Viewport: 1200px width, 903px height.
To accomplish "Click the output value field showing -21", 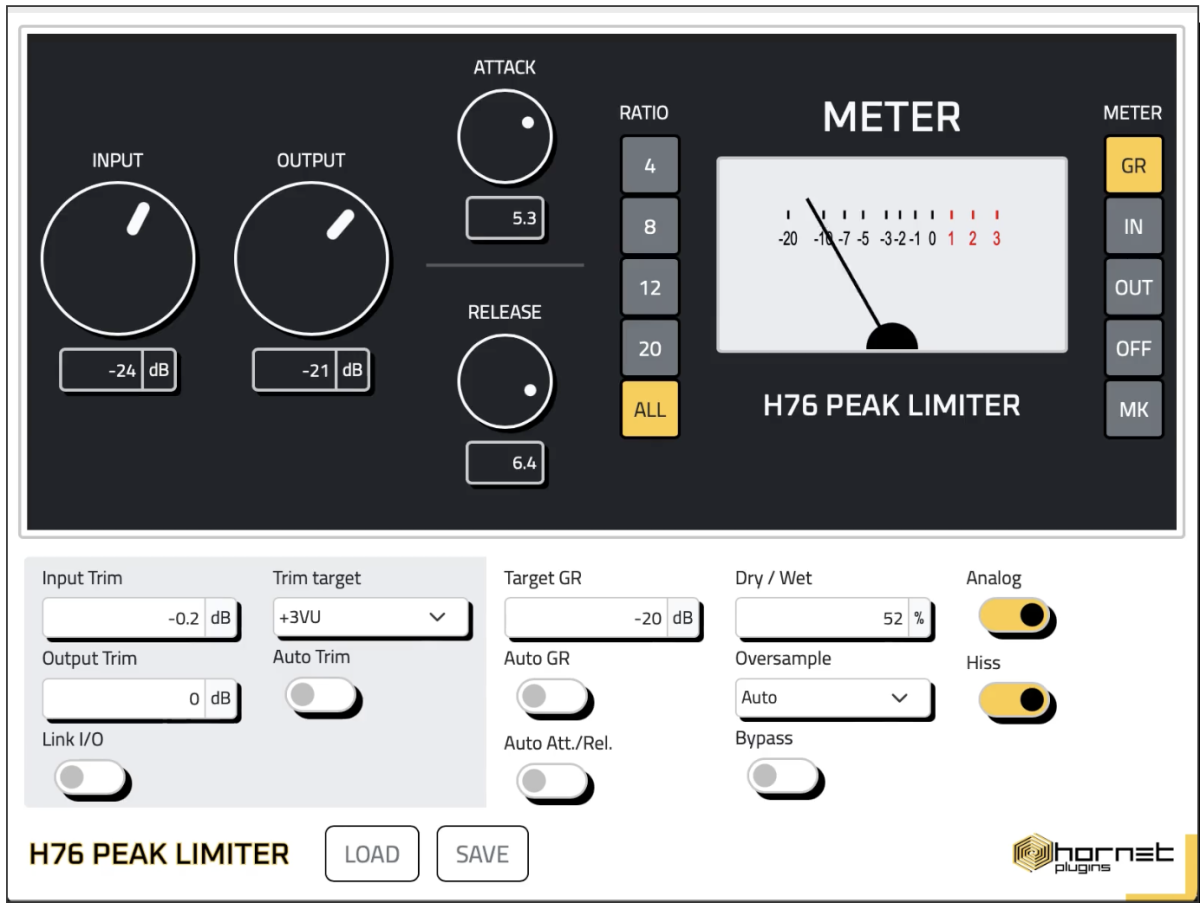I will pyautogui.click(x=311, y=370).
